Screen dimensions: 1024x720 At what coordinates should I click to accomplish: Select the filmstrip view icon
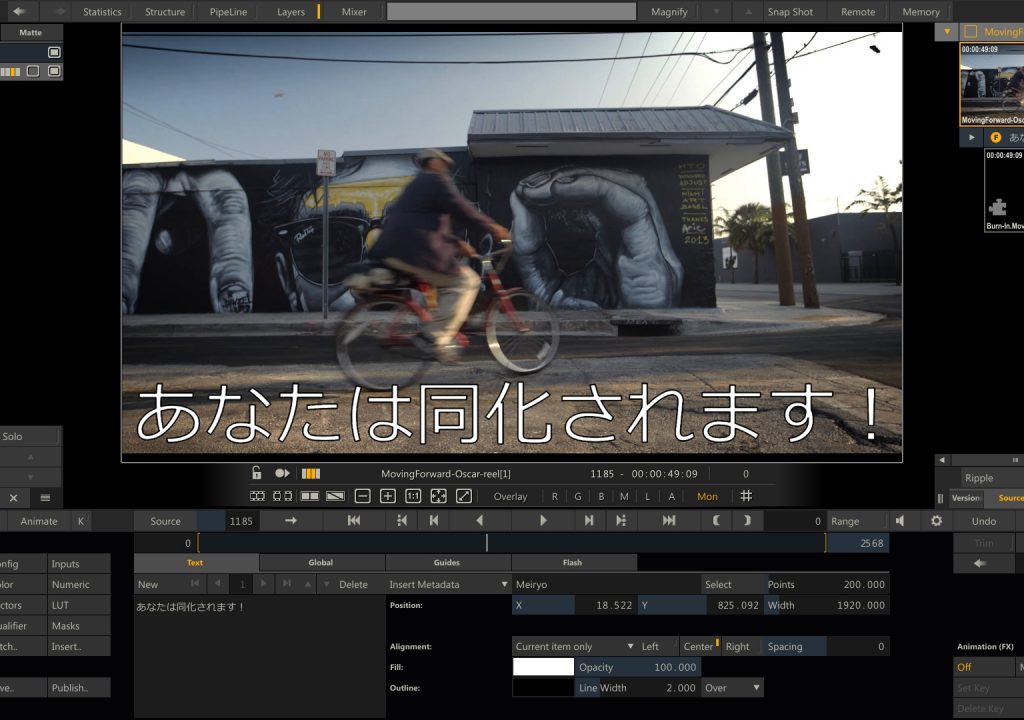257,497
